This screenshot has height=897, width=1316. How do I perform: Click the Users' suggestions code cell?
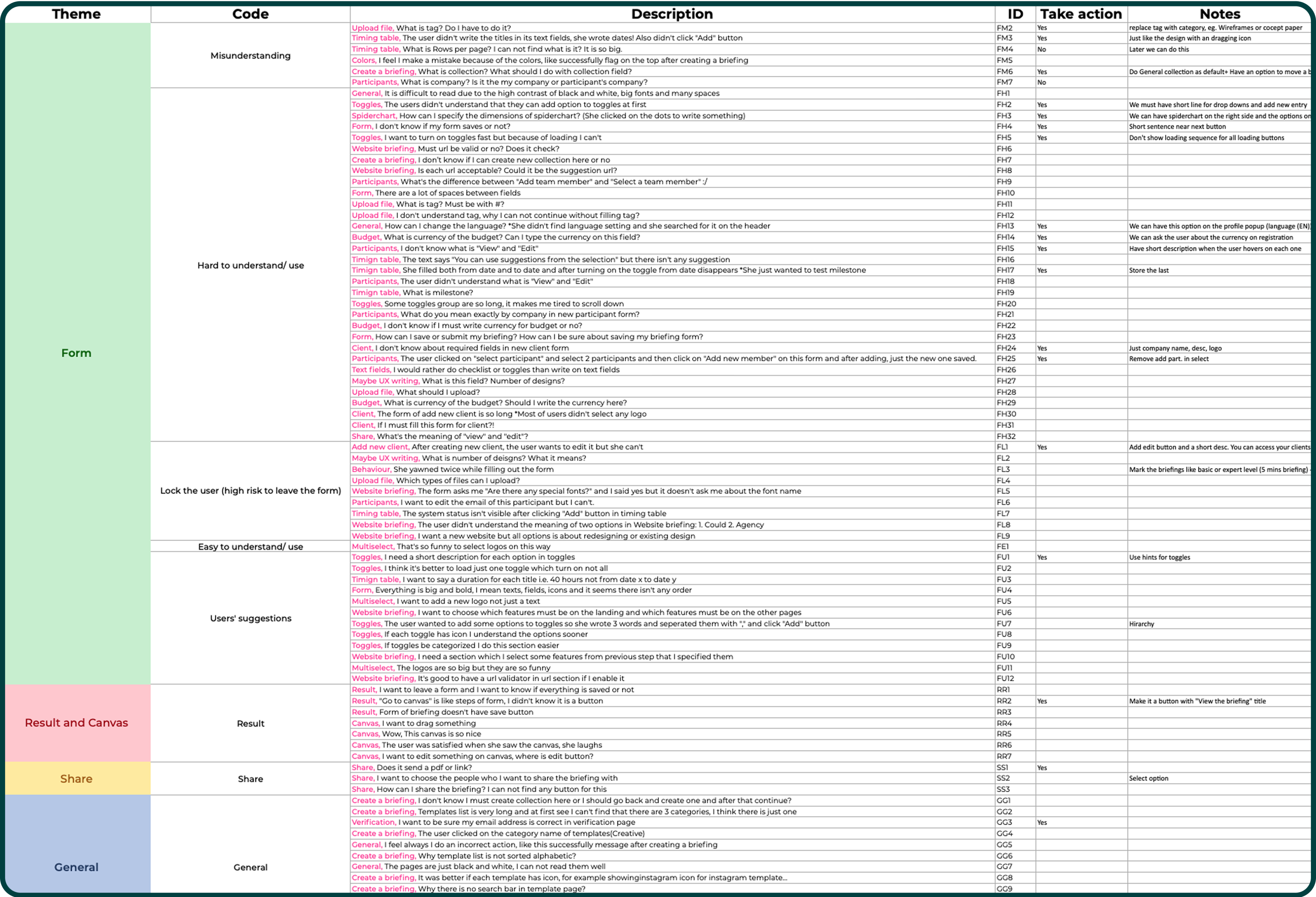coord(250,618)
